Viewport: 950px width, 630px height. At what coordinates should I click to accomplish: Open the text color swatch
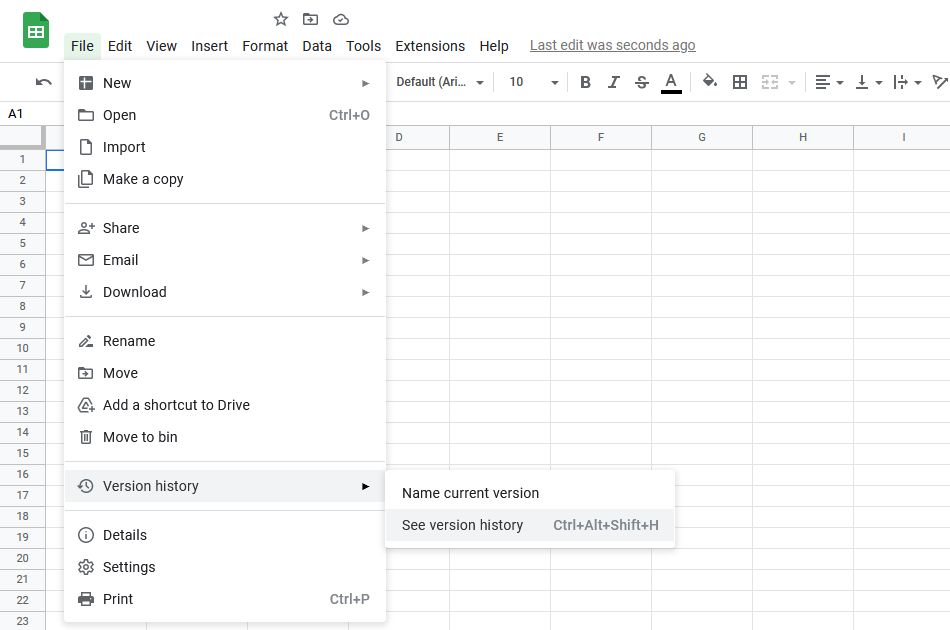coord(671,82)
